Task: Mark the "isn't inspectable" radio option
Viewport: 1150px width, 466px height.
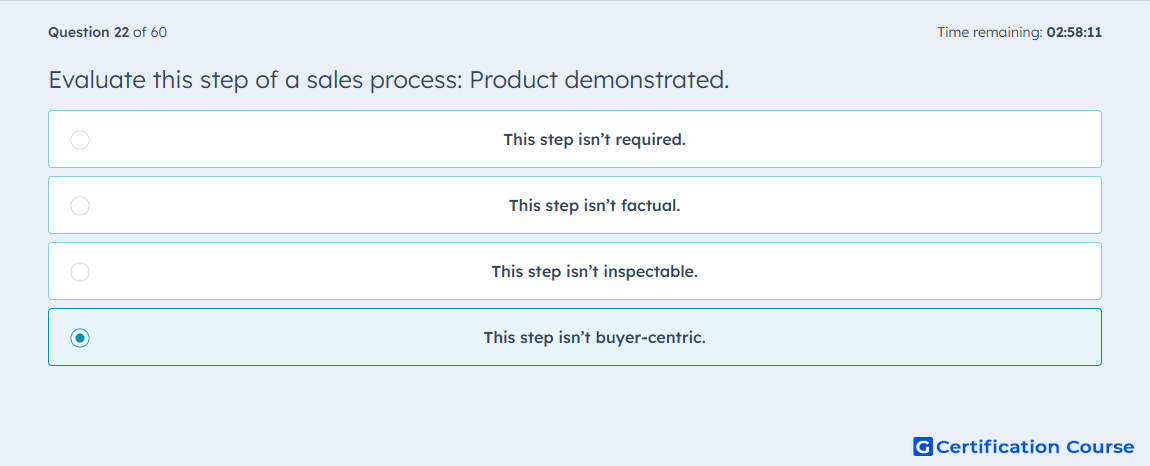Action: click(x=80, y=272)
